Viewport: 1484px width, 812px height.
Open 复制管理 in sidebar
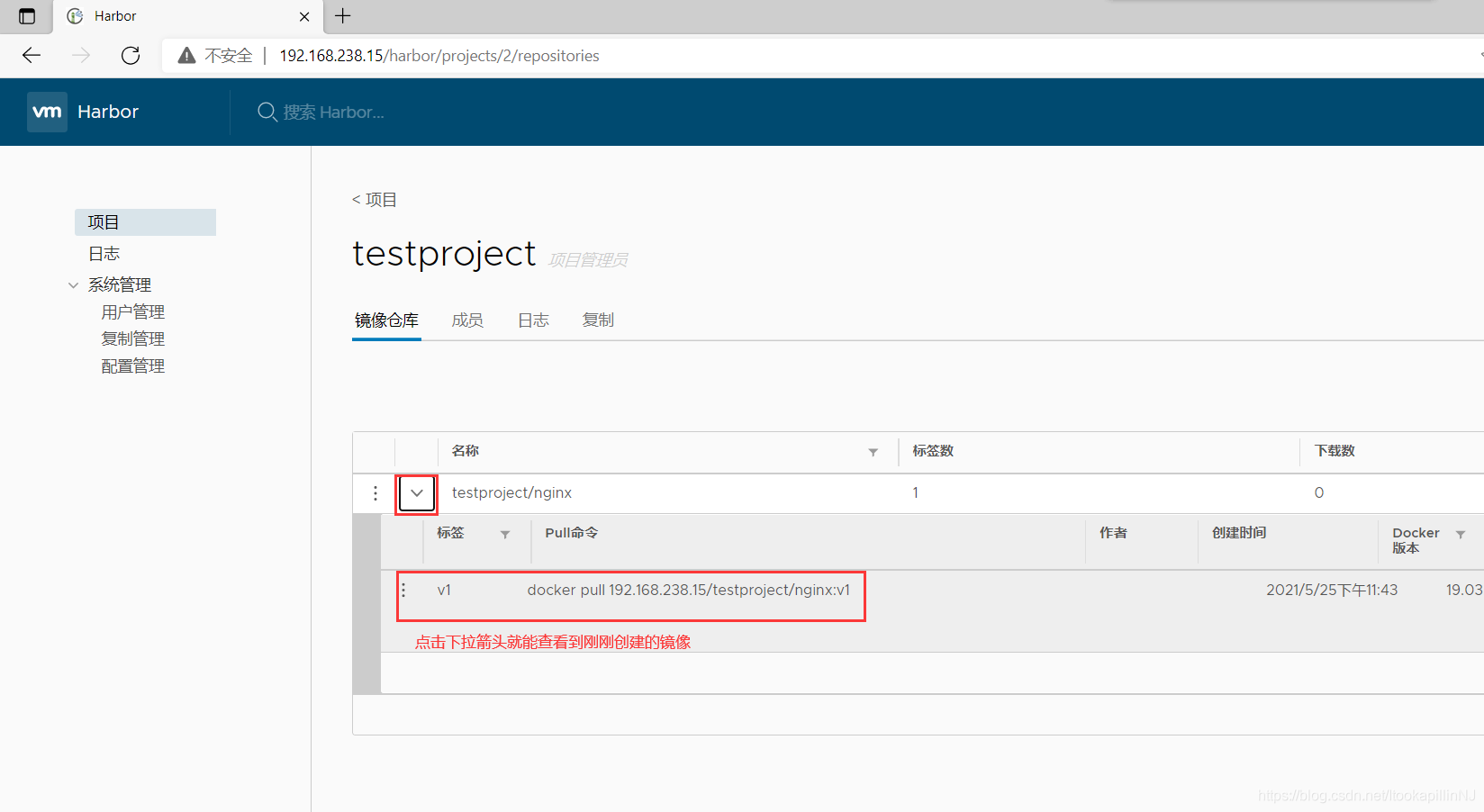(133, 339)
